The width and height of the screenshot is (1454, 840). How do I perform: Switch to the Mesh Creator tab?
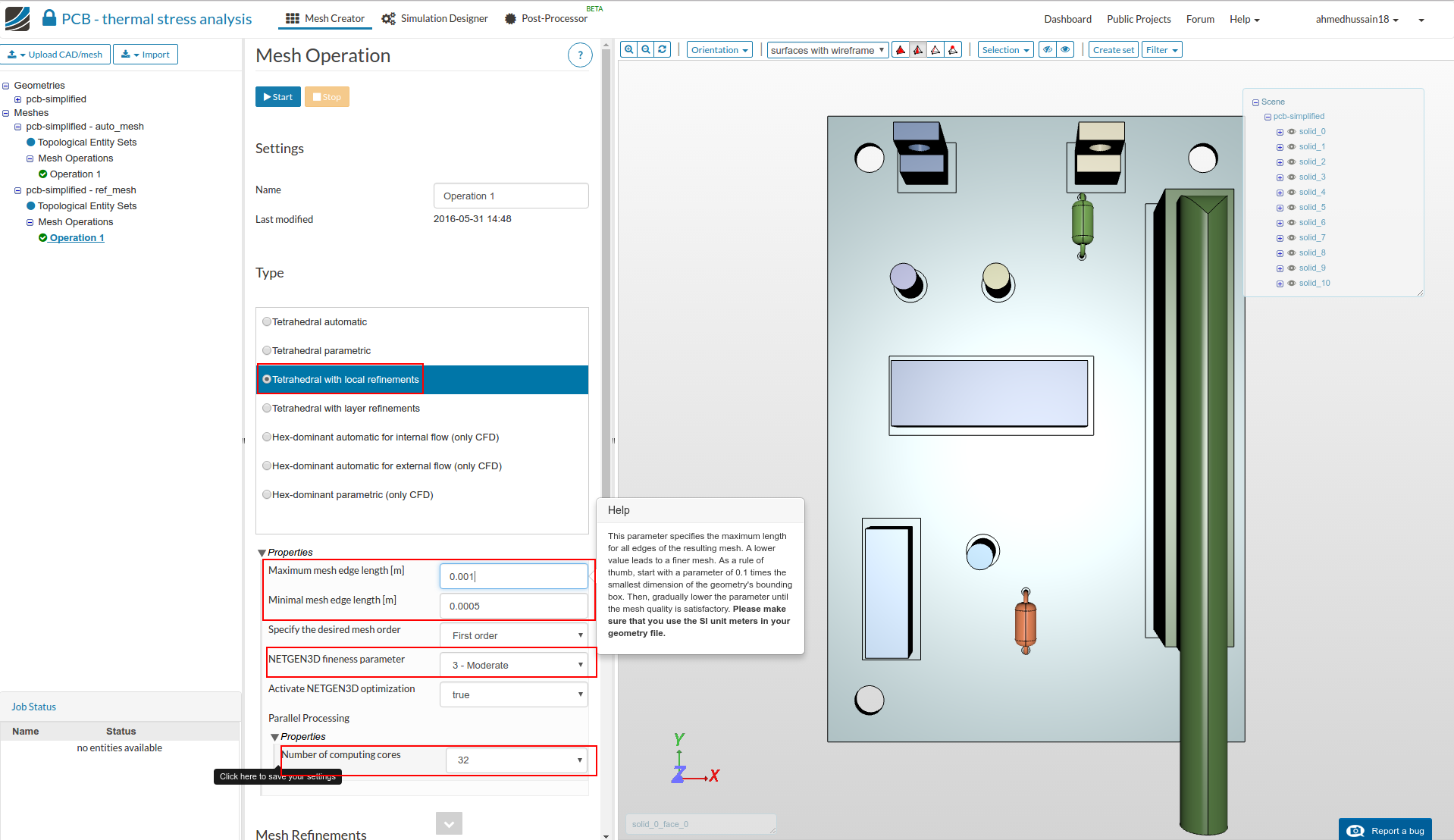point(325,19)
